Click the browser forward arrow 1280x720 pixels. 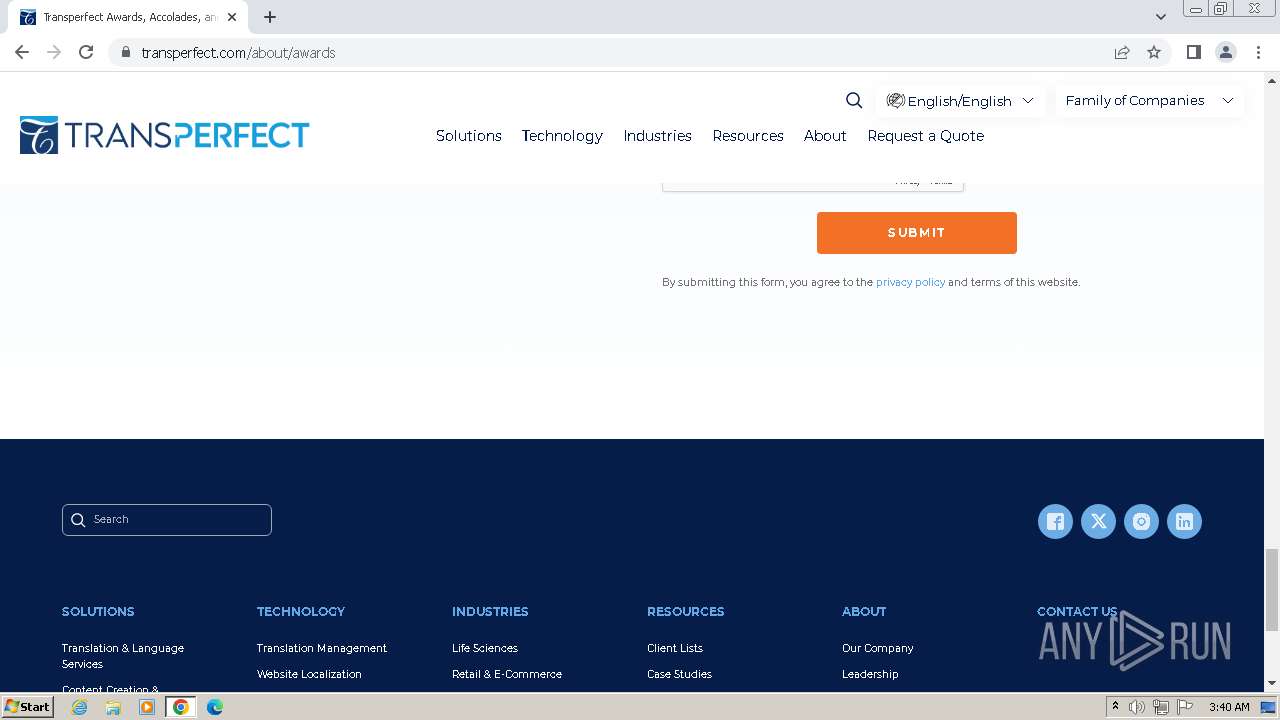(x=54, y=52)
